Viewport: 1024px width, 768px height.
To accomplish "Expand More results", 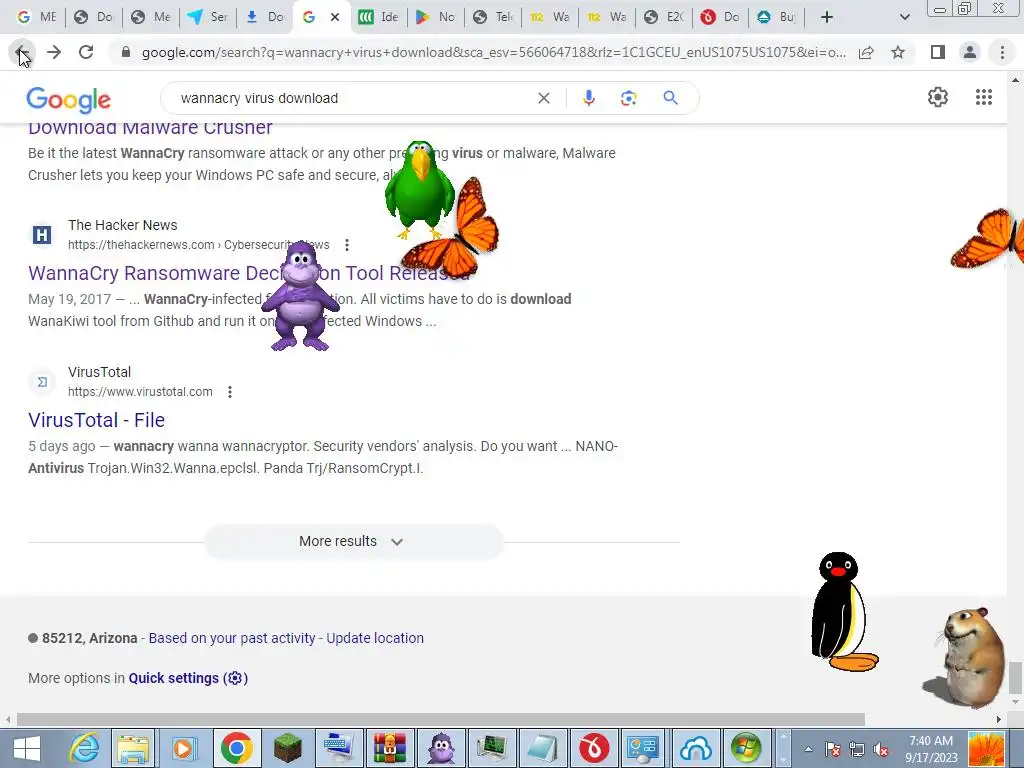I will (353, 541).
